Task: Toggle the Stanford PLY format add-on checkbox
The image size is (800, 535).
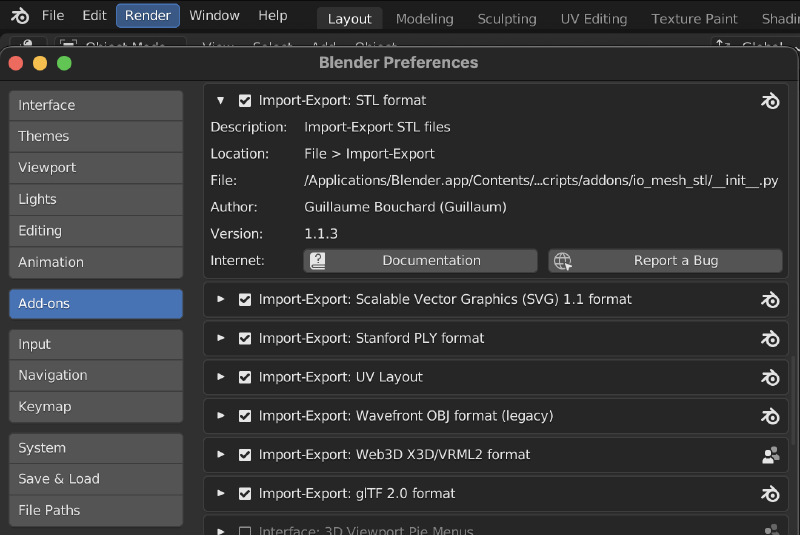Action: (x=245, y=338)
